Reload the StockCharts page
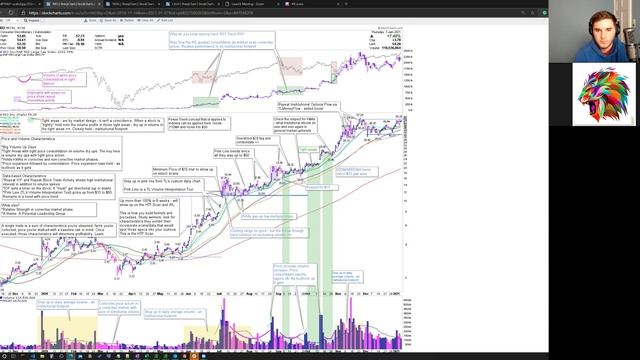This screenshot has height=360, width=640. tap(11, 13)
